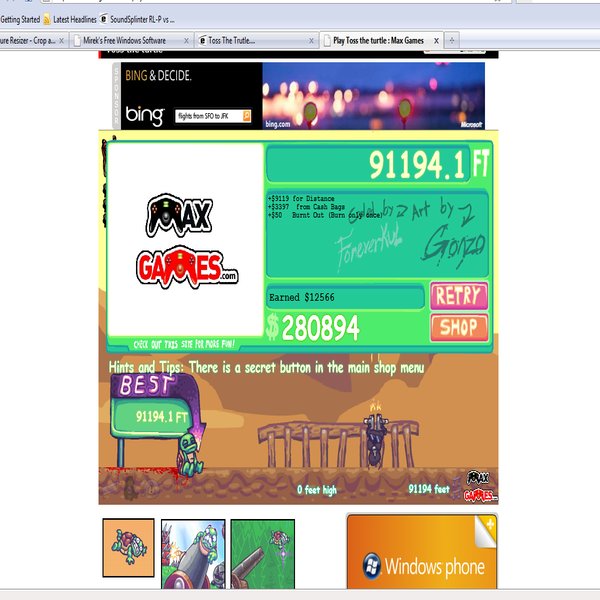Click the Bing ad search magnifier icon

click(246, 116)
